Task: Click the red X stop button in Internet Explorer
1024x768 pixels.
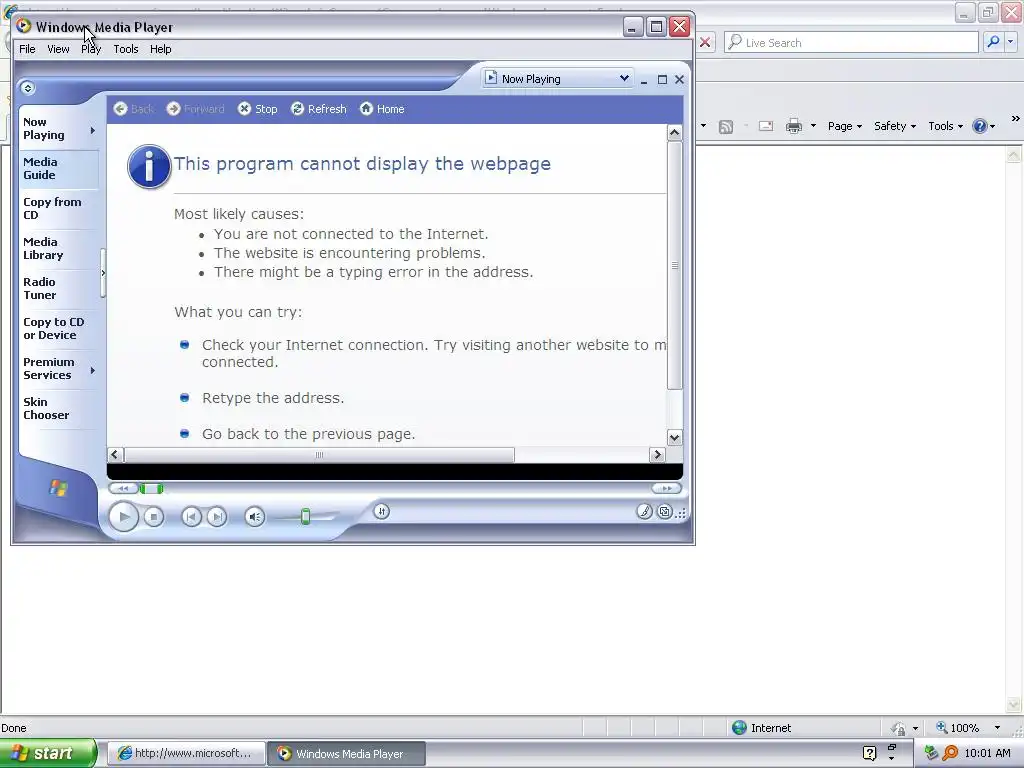Action: (705, 42)
